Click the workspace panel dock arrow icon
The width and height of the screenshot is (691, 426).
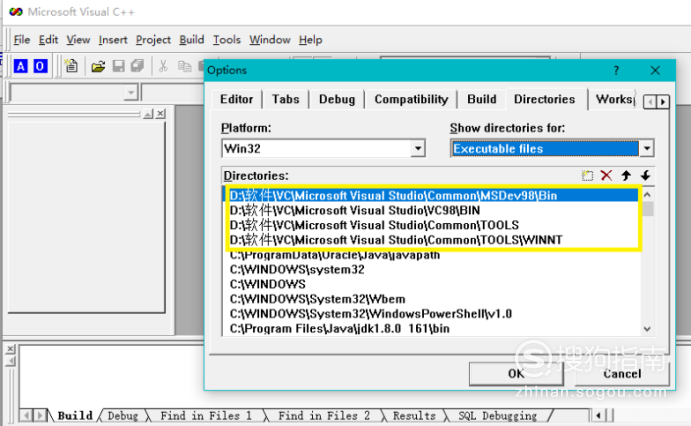click(x=148, y=114)
